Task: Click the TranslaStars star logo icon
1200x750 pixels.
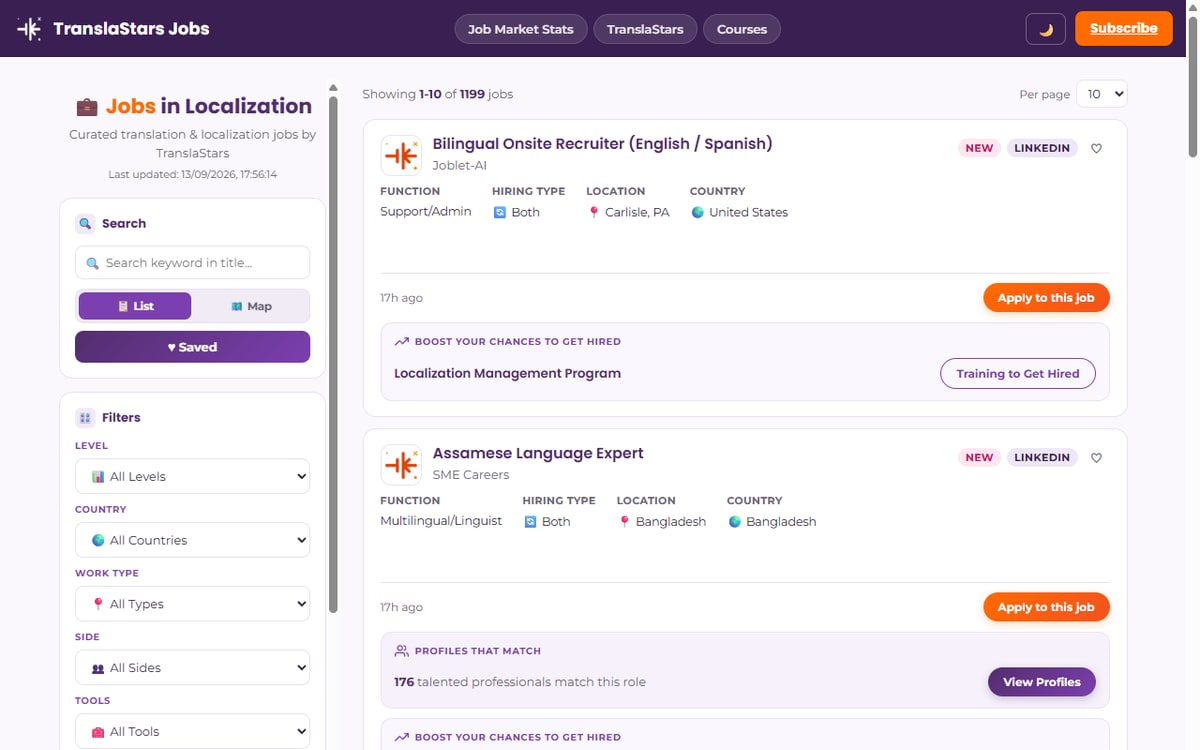Action: tap(30, 29)
